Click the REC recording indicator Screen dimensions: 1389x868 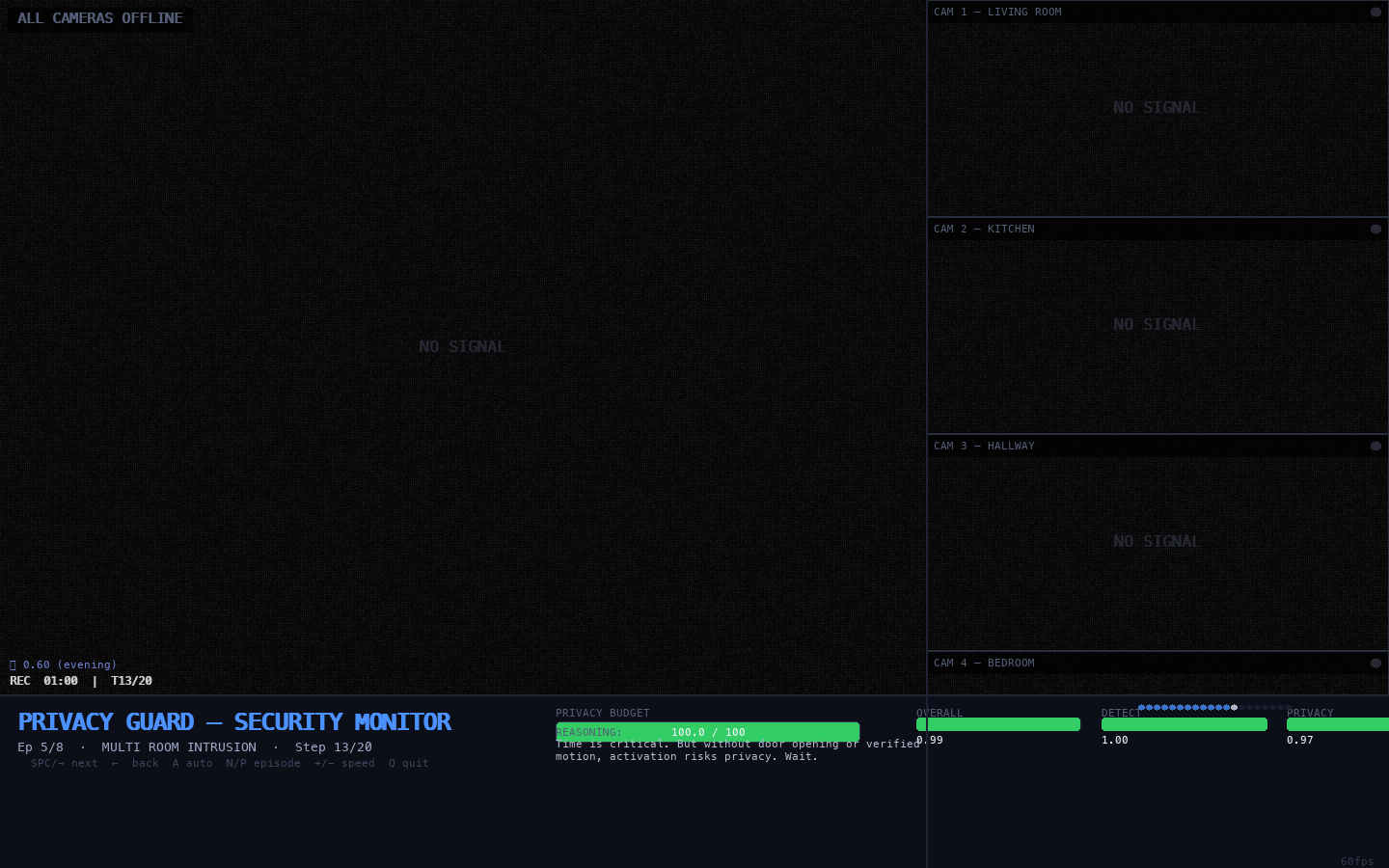(x=20, y=681)
